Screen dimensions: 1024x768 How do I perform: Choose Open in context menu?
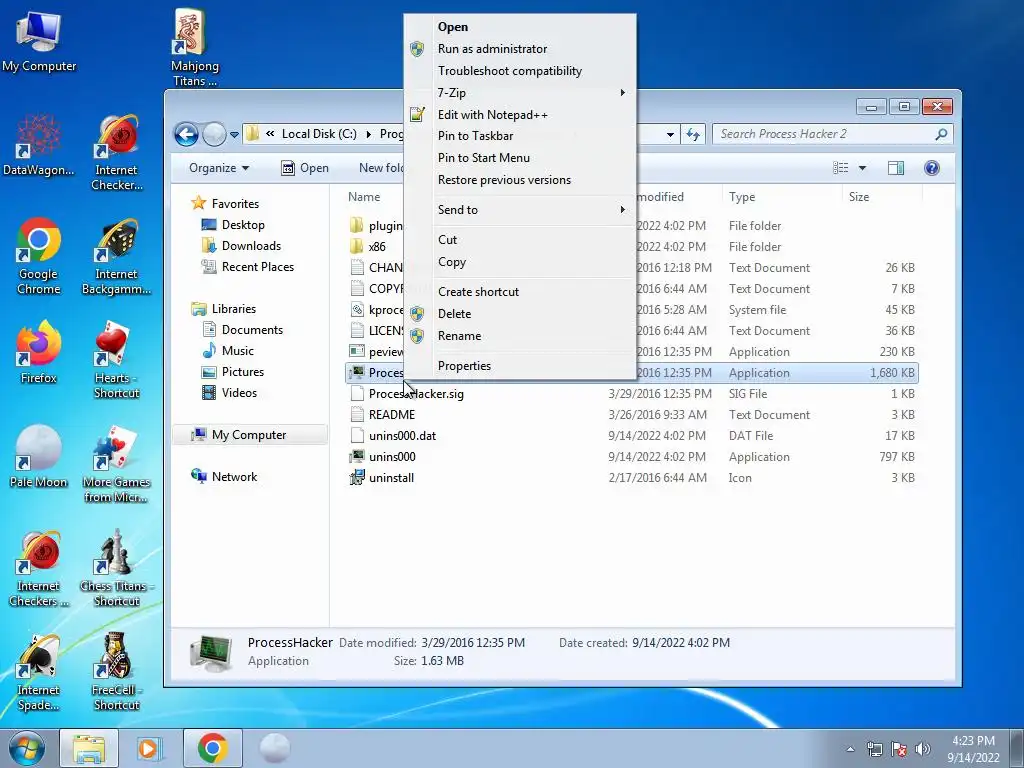[520, 27]
